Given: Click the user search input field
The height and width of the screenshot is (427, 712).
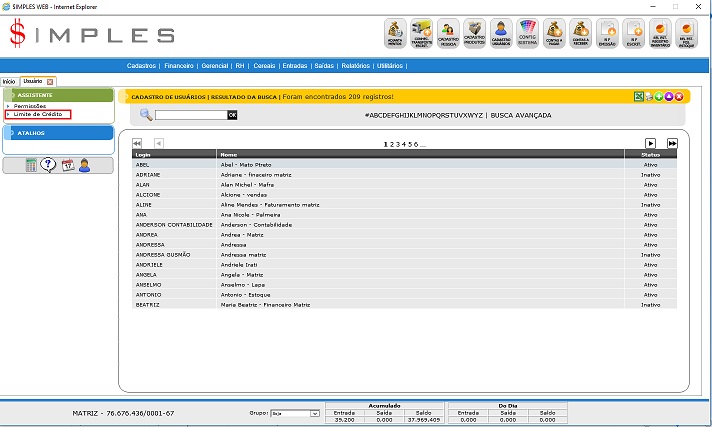Looking at the screenshot, I should [191, 115].
